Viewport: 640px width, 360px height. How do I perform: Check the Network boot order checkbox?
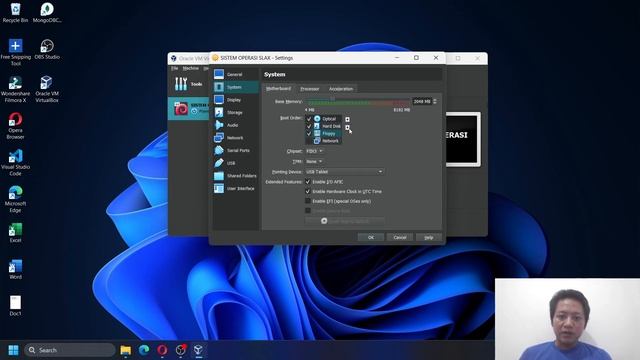coord(309,141)
